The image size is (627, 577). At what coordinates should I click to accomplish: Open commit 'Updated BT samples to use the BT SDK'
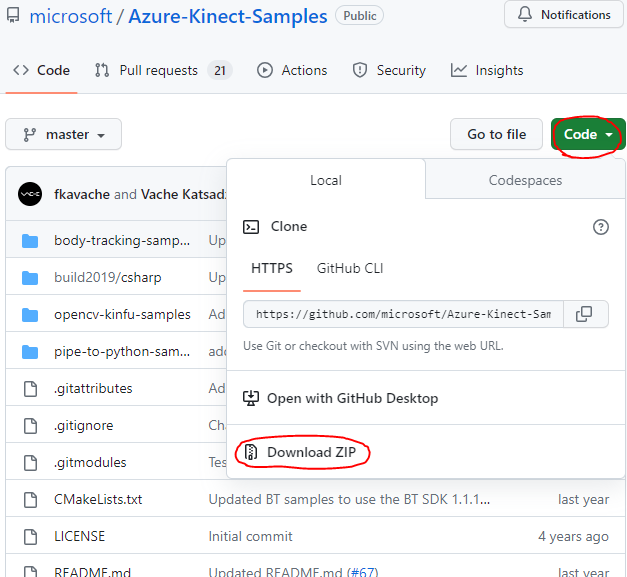tap(349, 499)
